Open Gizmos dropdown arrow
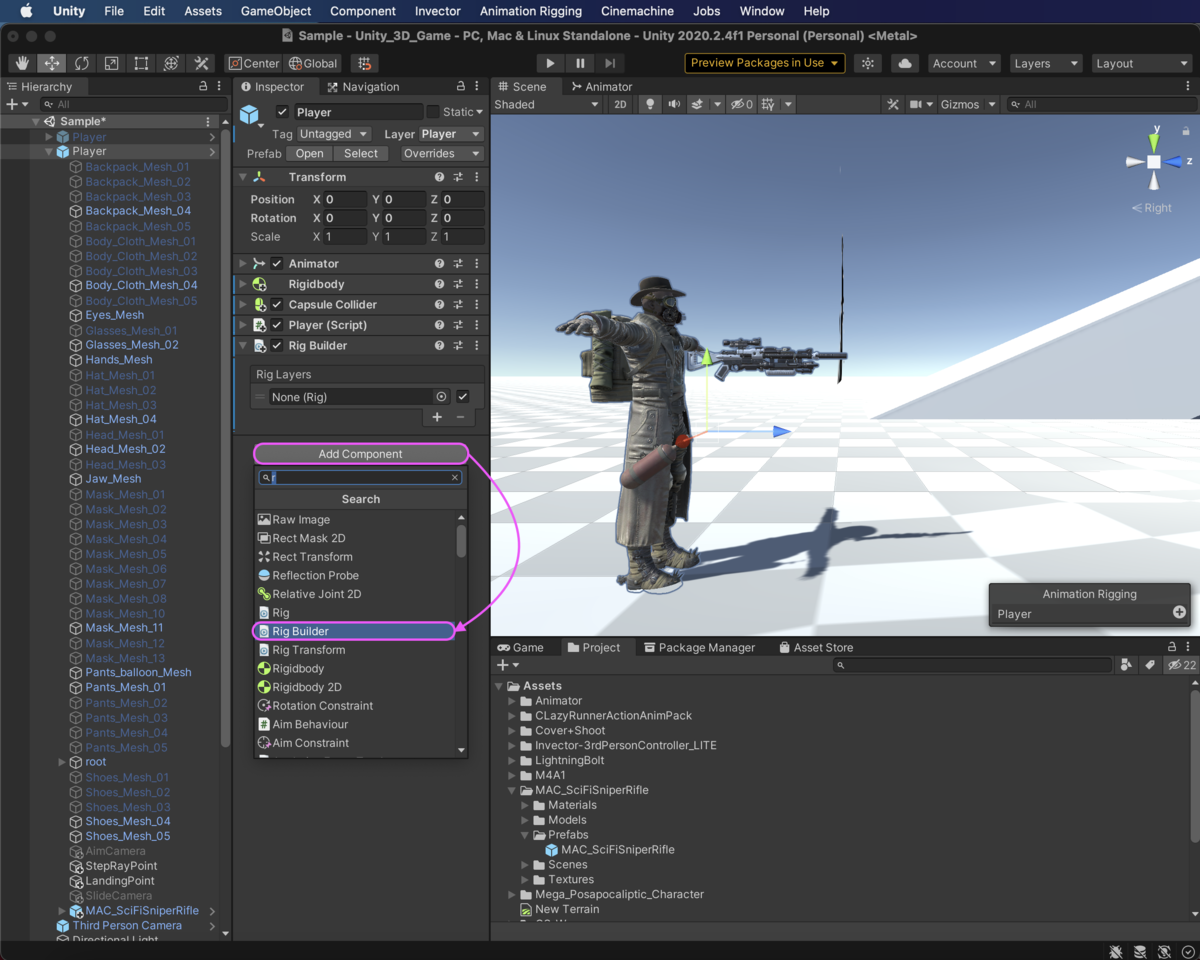 (992, 104)
